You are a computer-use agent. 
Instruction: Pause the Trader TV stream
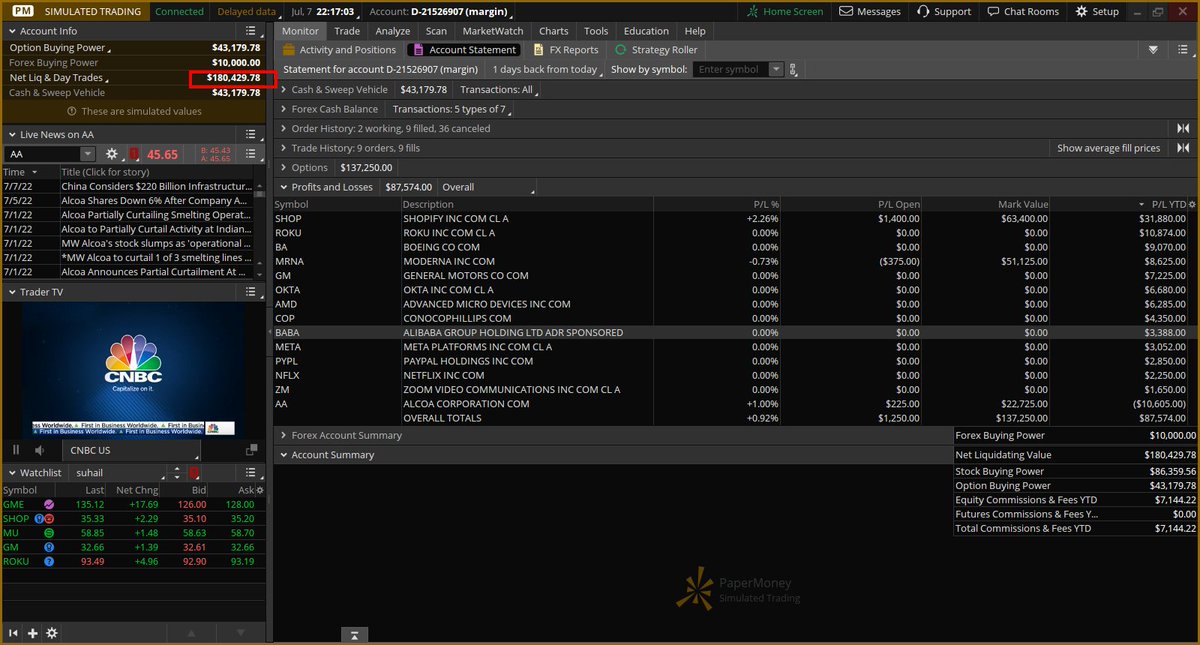point(16,450)
